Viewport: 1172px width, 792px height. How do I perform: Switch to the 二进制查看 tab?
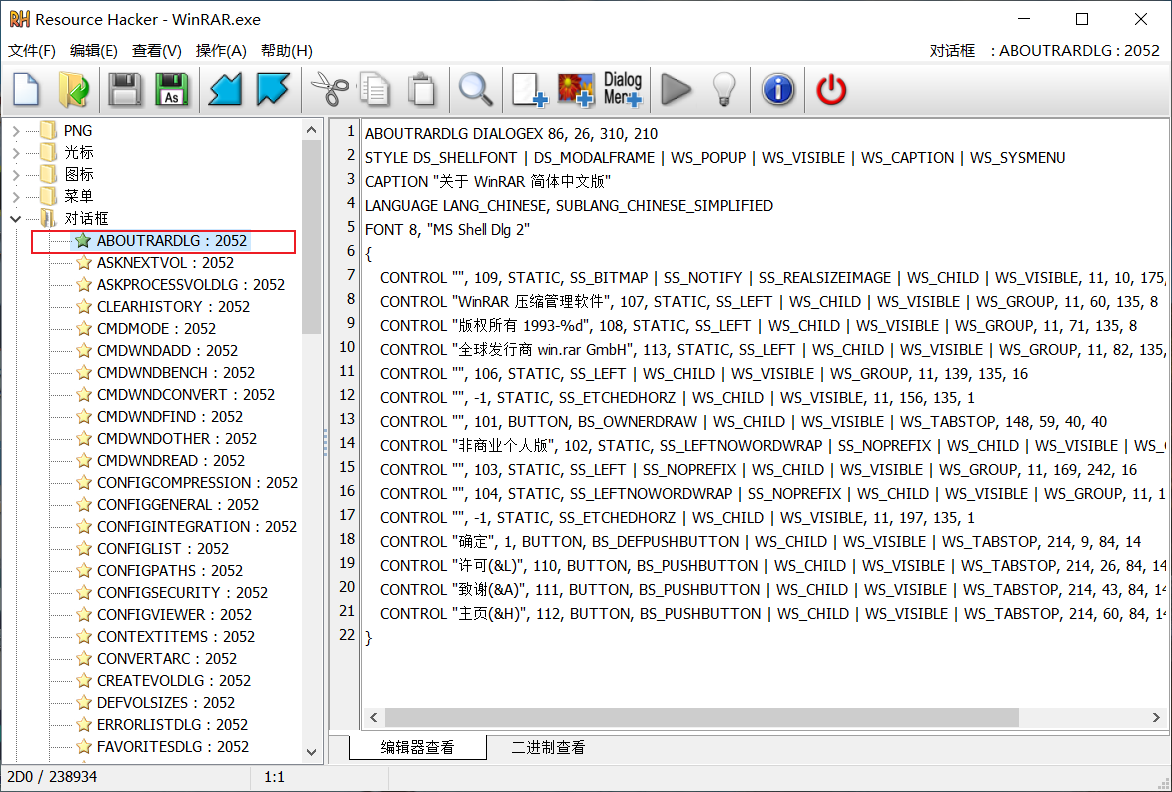coord(548,747)
